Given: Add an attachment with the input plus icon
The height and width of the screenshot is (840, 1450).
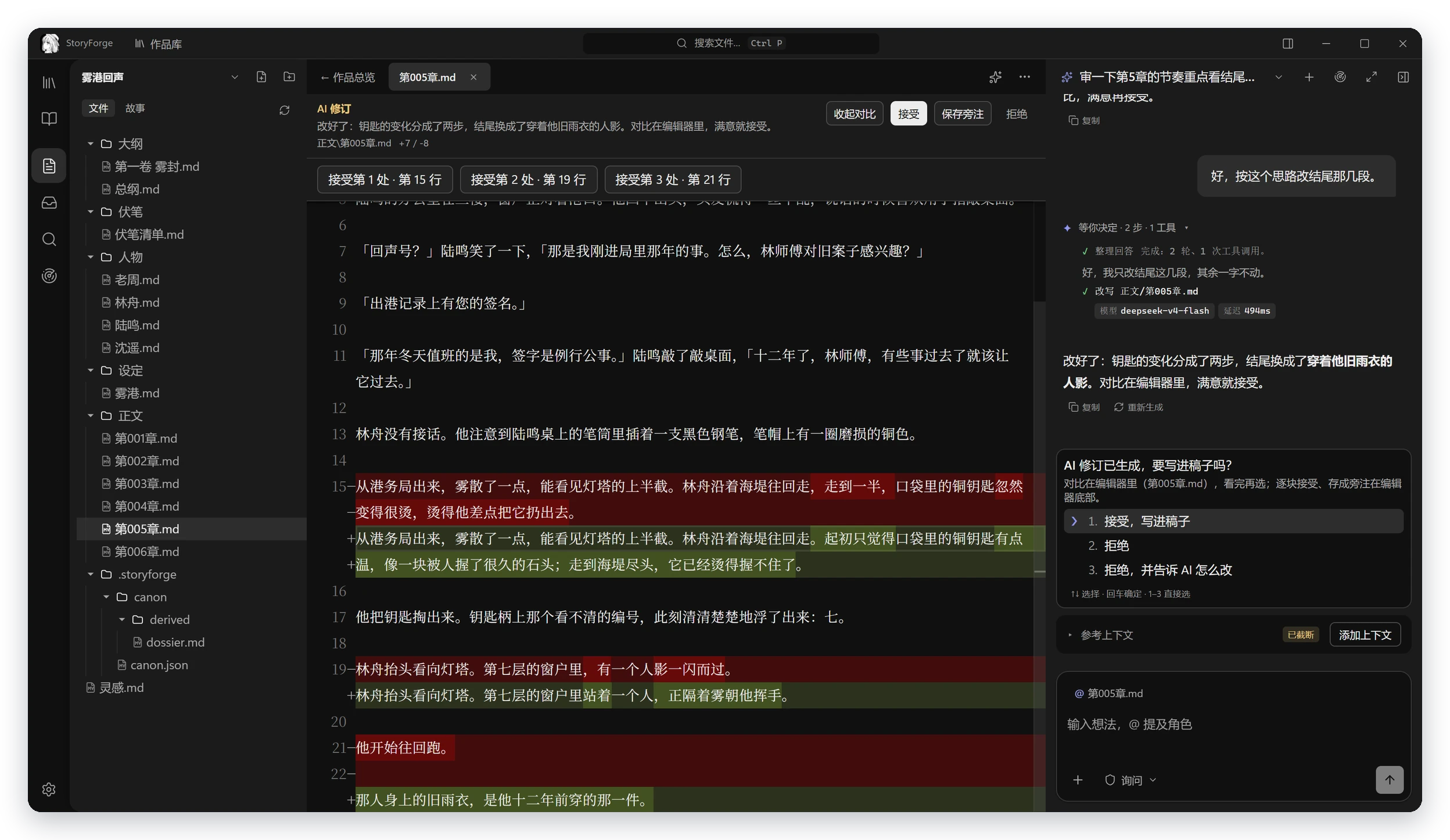Looking at the screenshot, I should click(x=1078, y=780).
